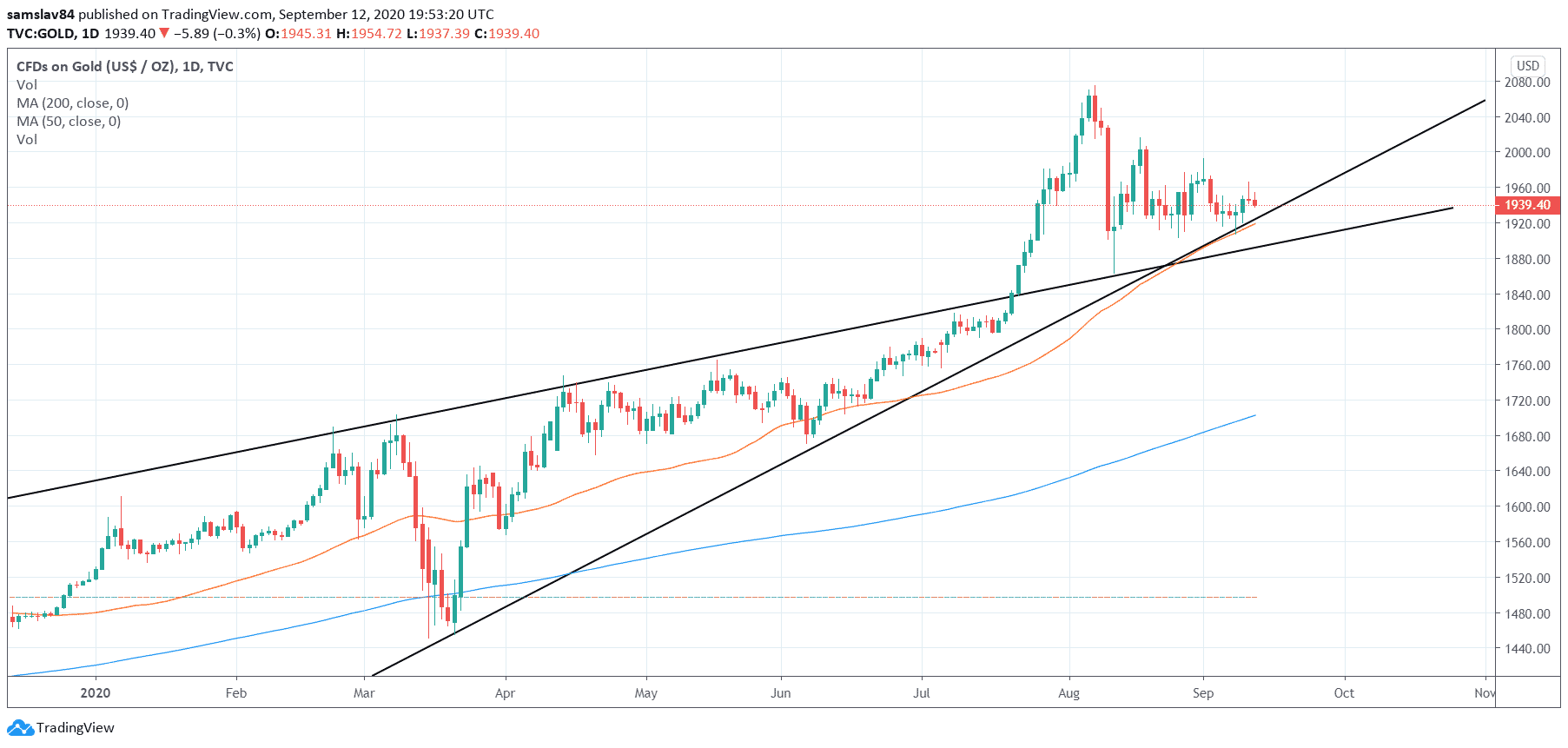The height and width of the screenshot is (748, 1568).
Task: Click the TradingView cloud logo icon
Action: point(20,727)
